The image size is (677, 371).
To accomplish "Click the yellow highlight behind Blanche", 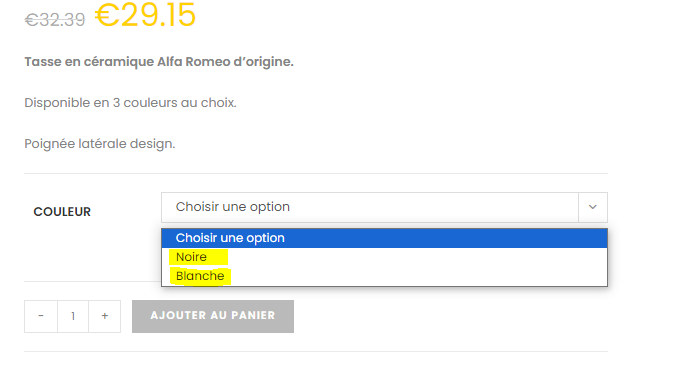I will pos(200,276).
